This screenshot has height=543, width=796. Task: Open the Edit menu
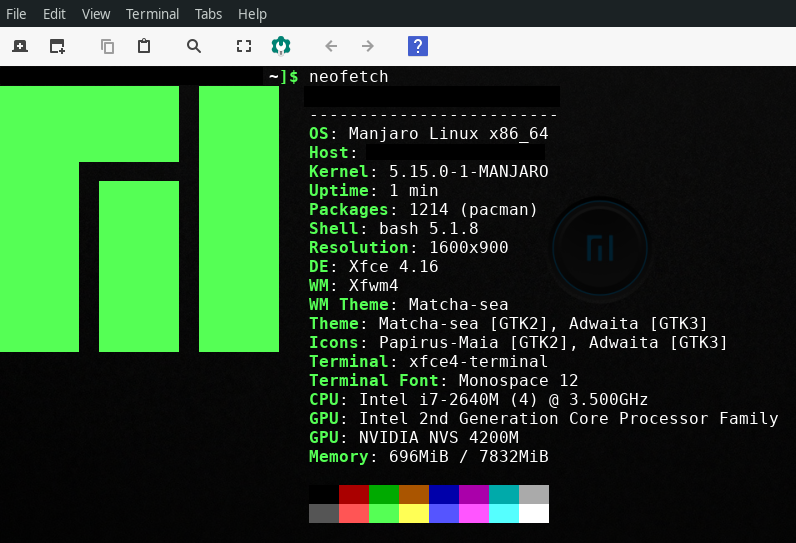(x=54, y=14)
